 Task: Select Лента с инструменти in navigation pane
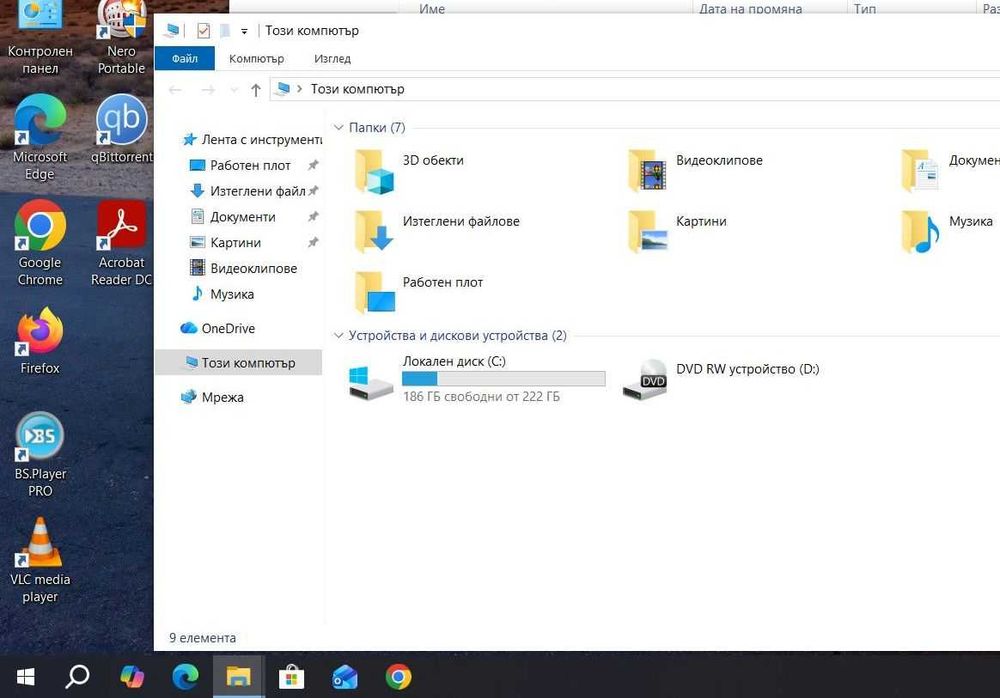click(x=251, y=139)
